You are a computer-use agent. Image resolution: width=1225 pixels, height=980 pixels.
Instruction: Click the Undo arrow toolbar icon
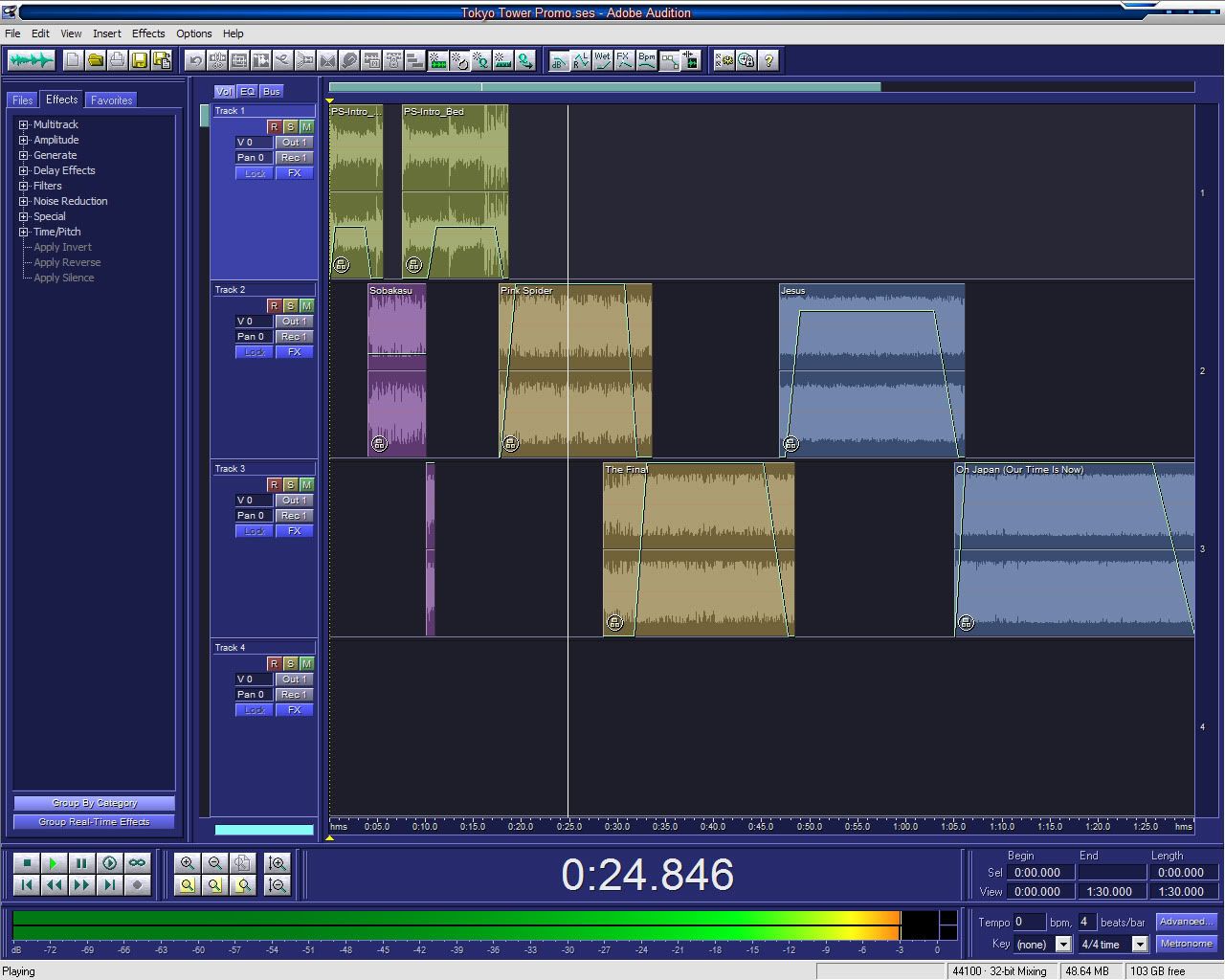click(x=195, y=60)
